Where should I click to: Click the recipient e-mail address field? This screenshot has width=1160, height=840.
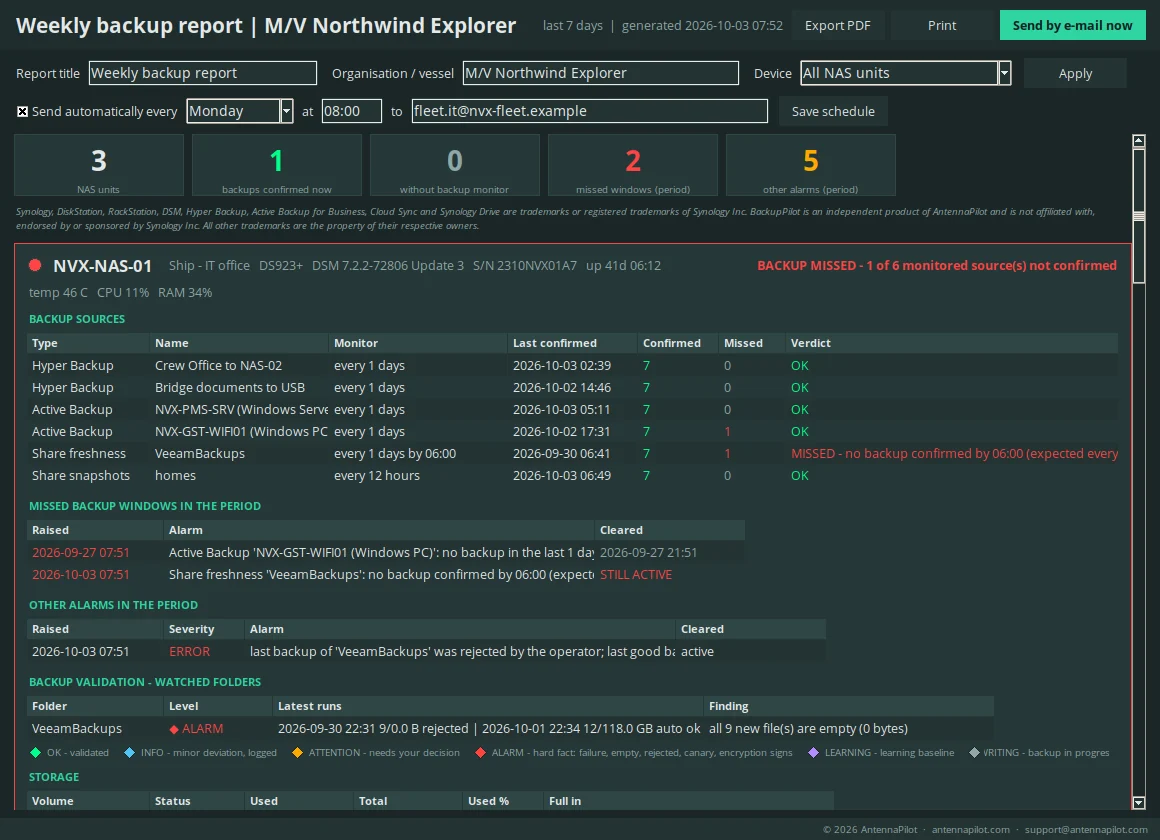coord(590,111)
